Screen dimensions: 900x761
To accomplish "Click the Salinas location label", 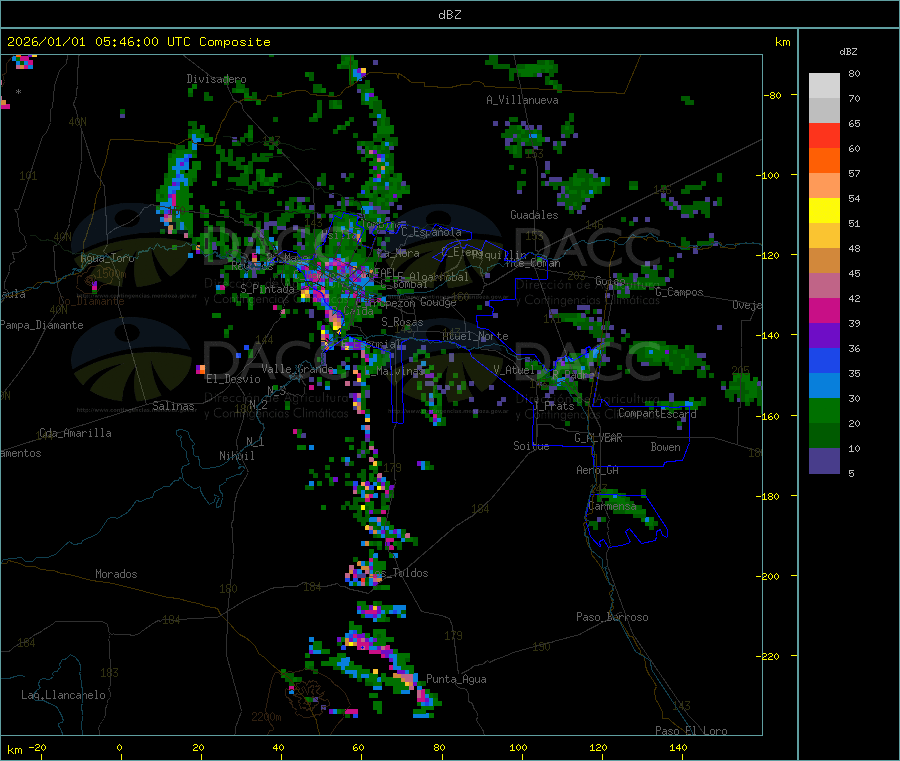I will click(x=173, y=406).
